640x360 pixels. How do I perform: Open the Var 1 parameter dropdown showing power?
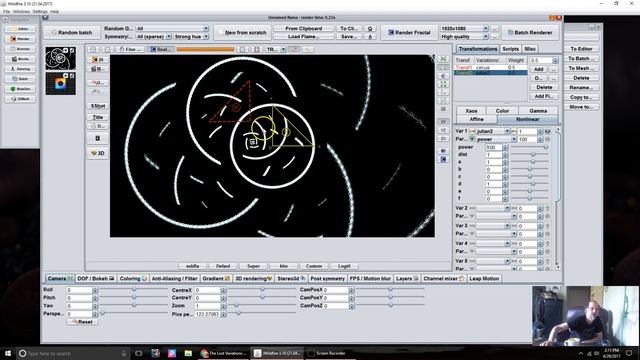coord(496,140)
